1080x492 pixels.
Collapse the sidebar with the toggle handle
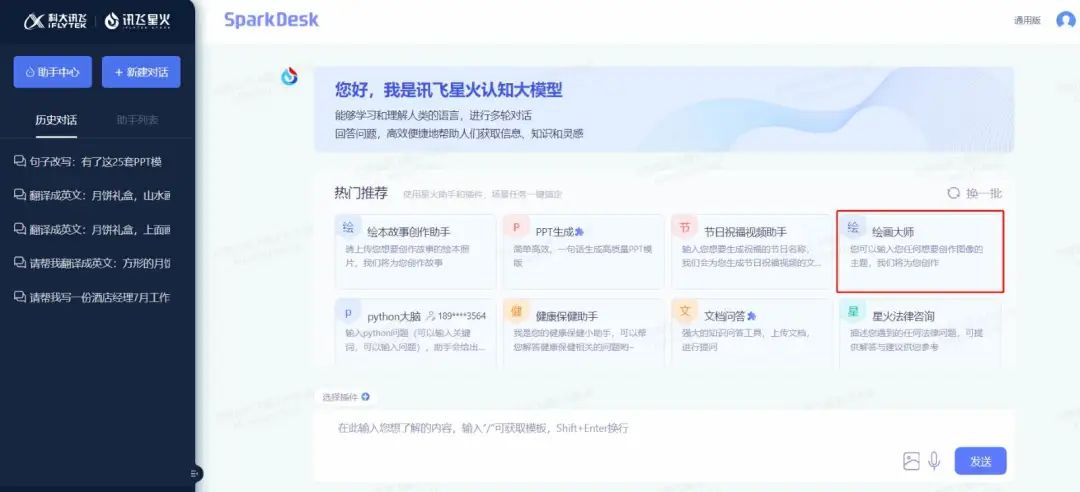(194, 473)
